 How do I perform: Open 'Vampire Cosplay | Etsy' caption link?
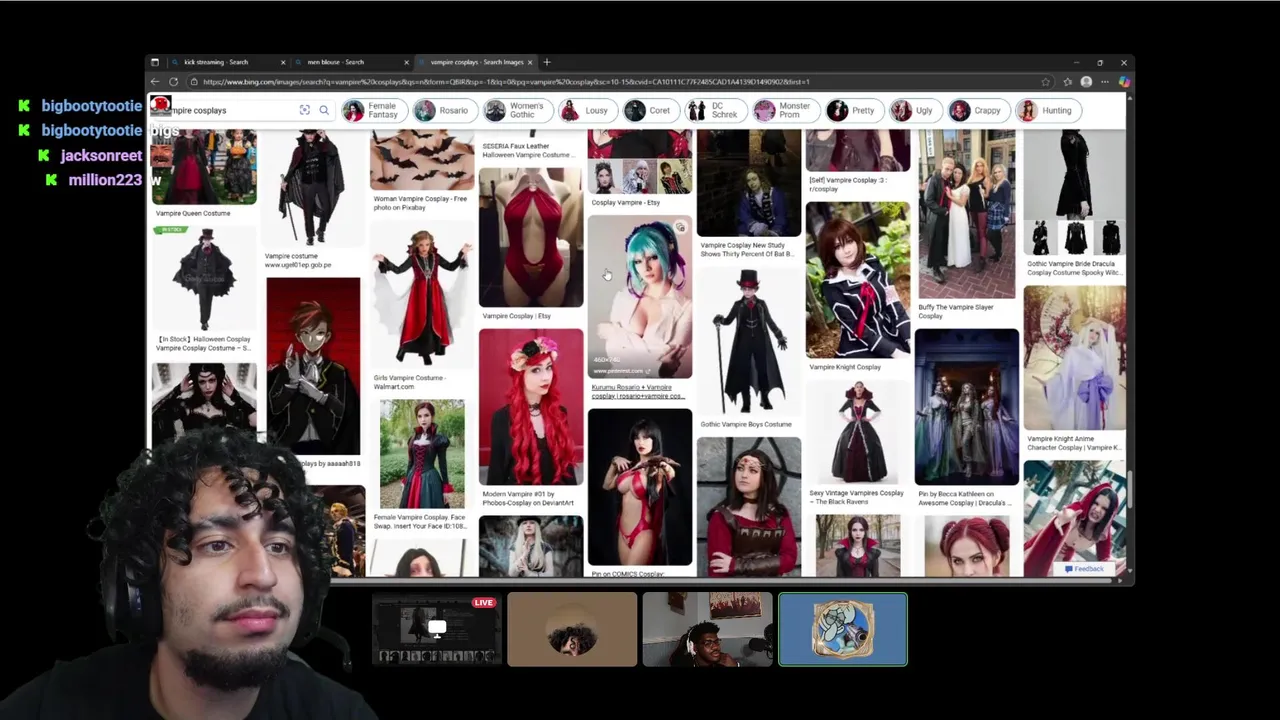pos(516,316)
